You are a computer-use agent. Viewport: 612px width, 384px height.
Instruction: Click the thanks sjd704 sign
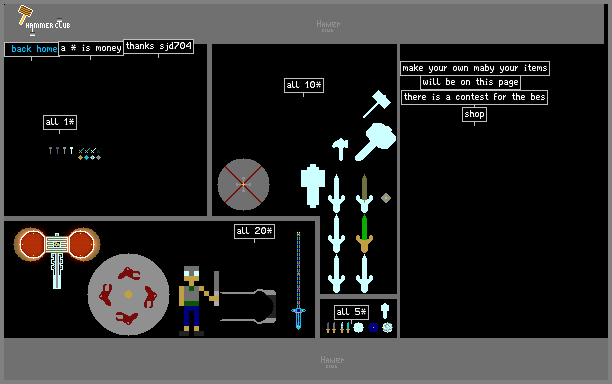click(x=158, y=46)
